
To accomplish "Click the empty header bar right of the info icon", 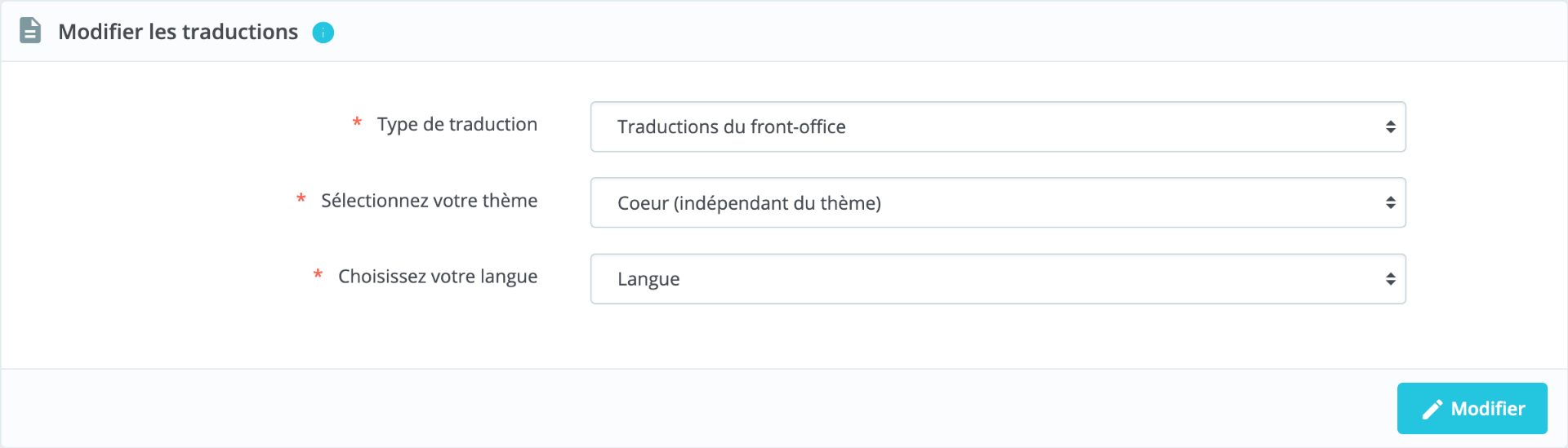I will coord(898,32).
